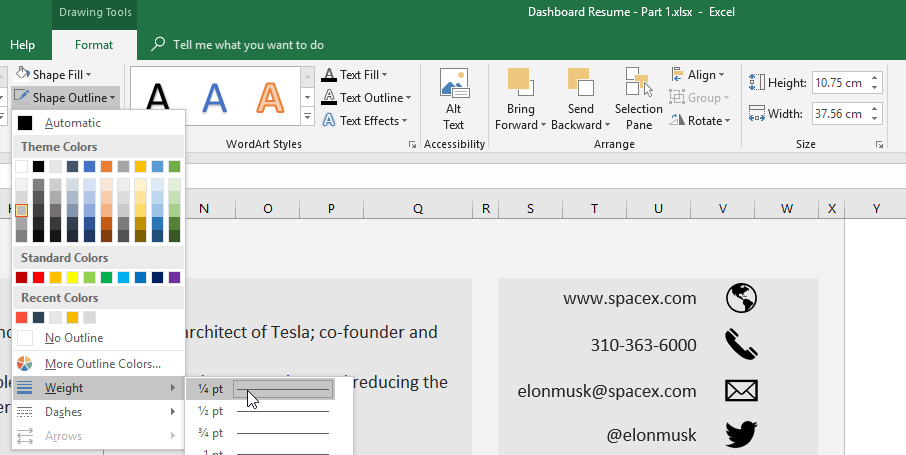Viewport: 906px width, 455px height.
Task: Choose No Outline from the menu
Action: coord(98,338)
